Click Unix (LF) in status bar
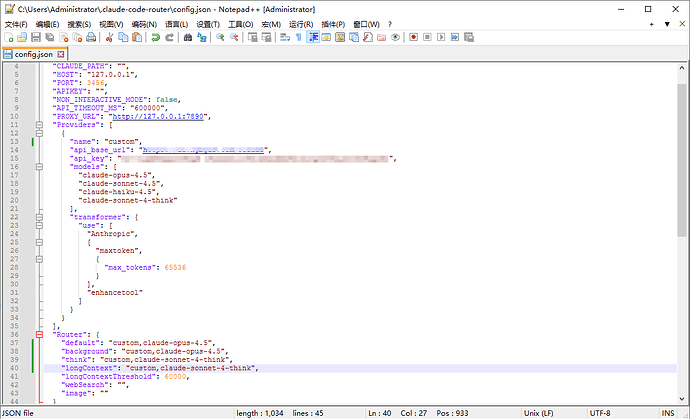690x419 pixels. (539, 413)
